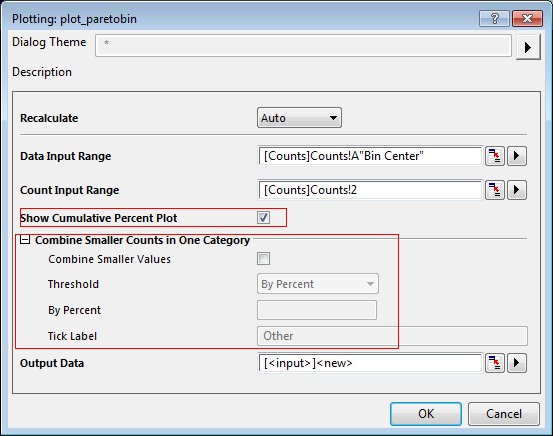This screenshot has width=553, height=436.
Task: Enable the Combine Smaller Values checkbox
Action: (x=263, y=259)
